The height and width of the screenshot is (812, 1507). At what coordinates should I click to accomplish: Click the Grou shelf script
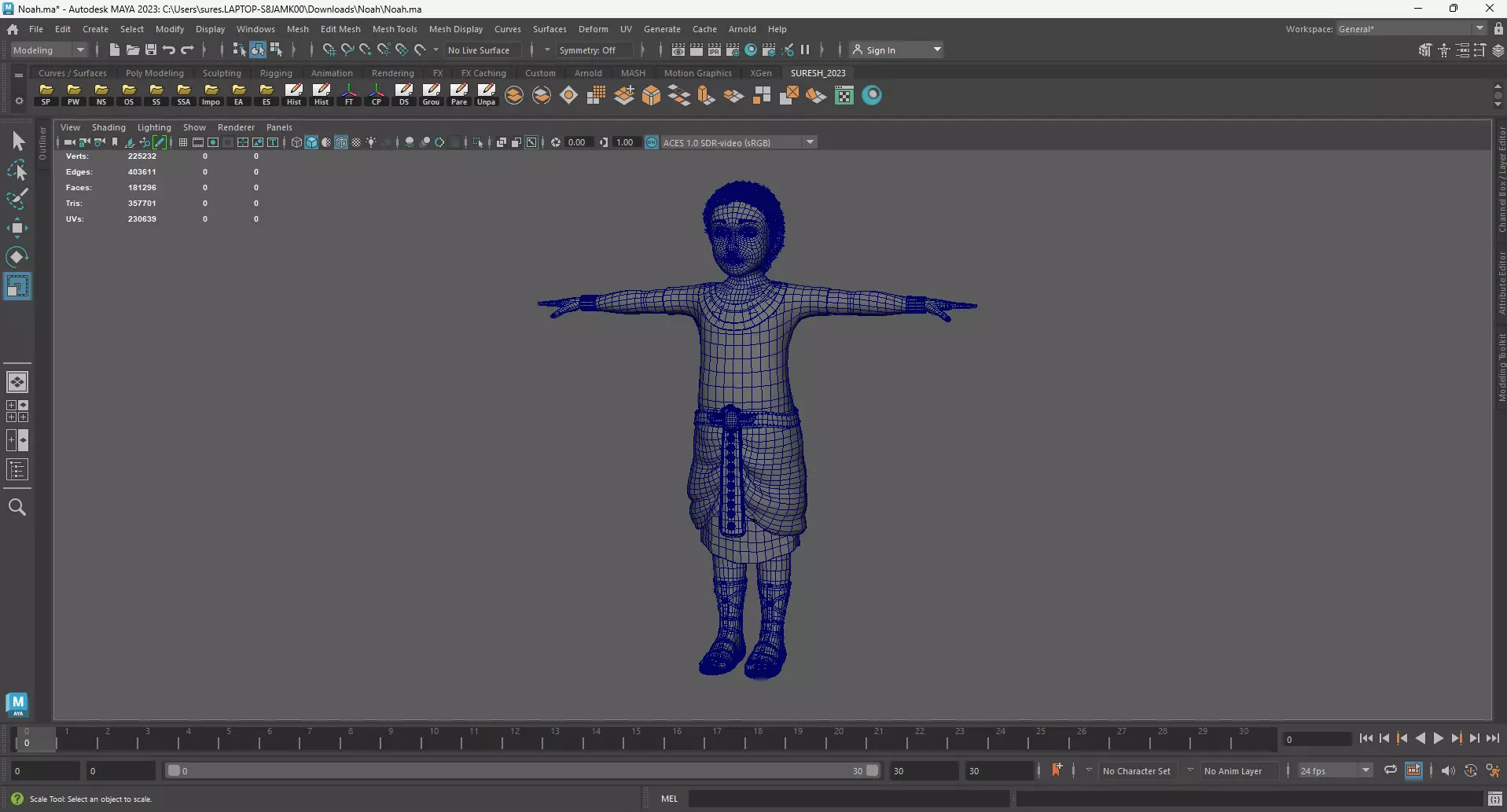(x=432, y=95)
